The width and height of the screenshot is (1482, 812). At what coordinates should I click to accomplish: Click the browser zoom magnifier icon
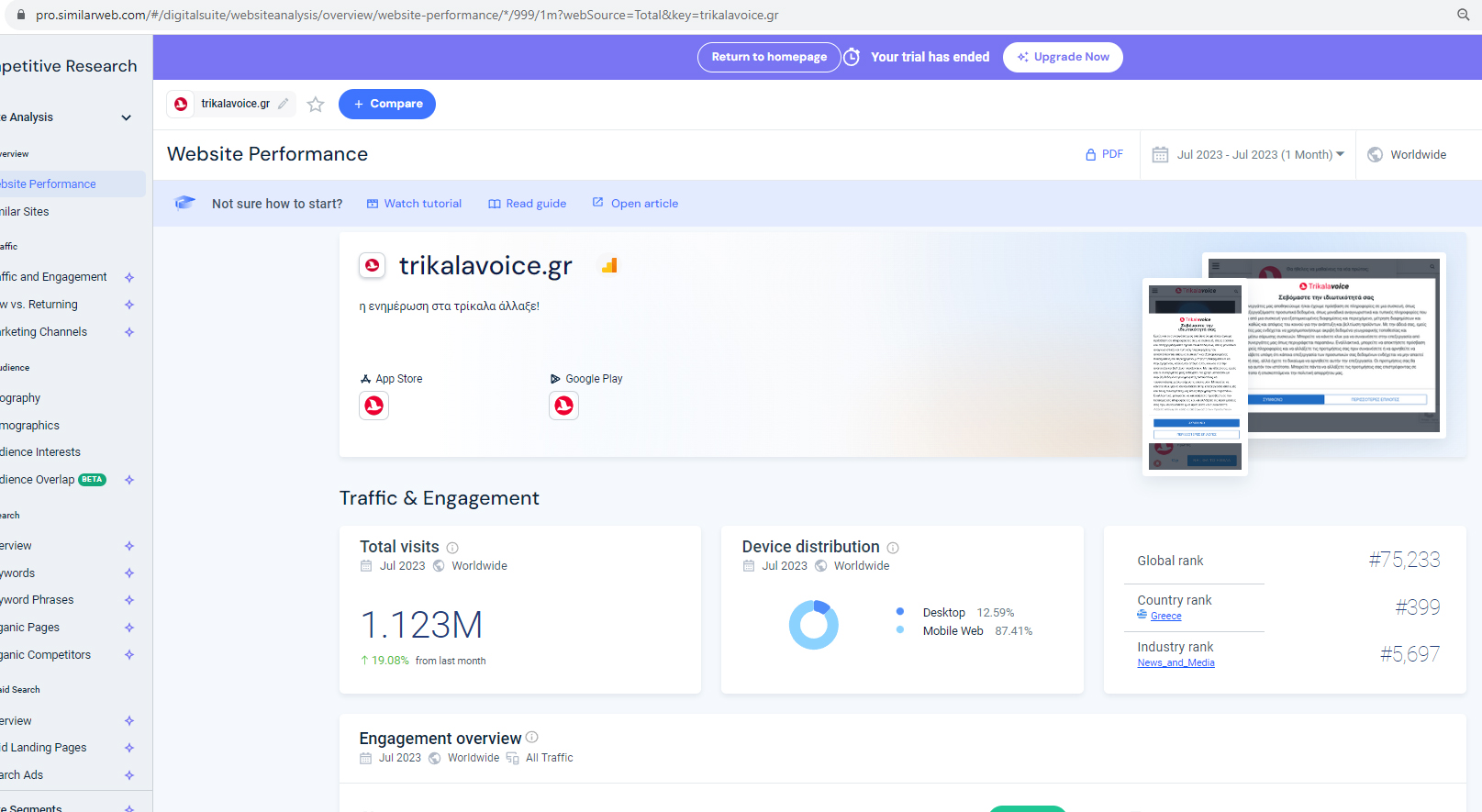1464,15
